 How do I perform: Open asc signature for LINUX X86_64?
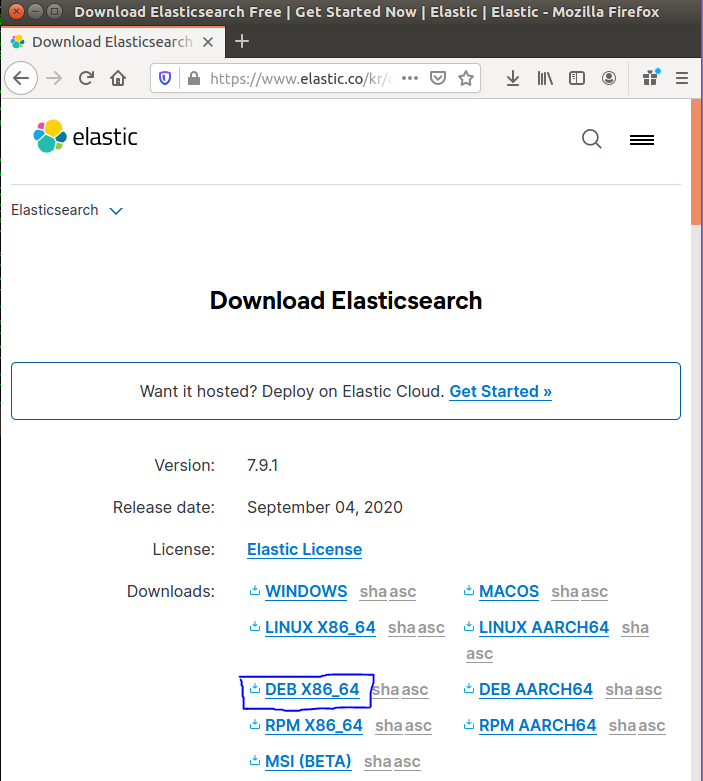coord(431,628)
